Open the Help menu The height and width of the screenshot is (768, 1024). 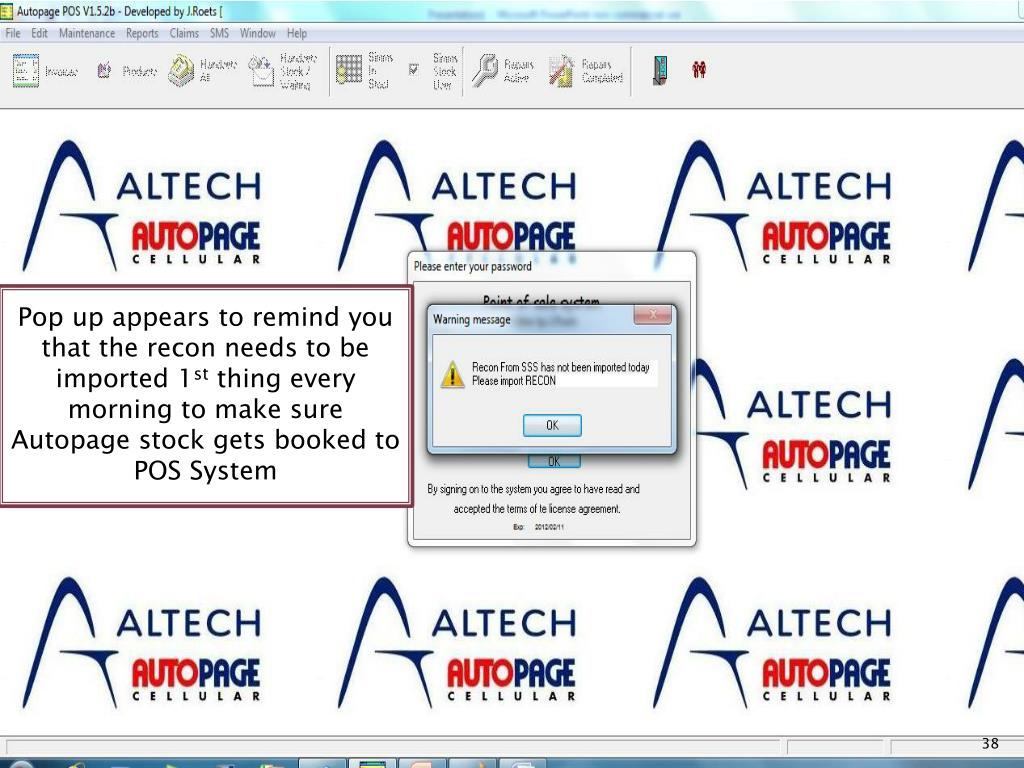tap(296, 33)
